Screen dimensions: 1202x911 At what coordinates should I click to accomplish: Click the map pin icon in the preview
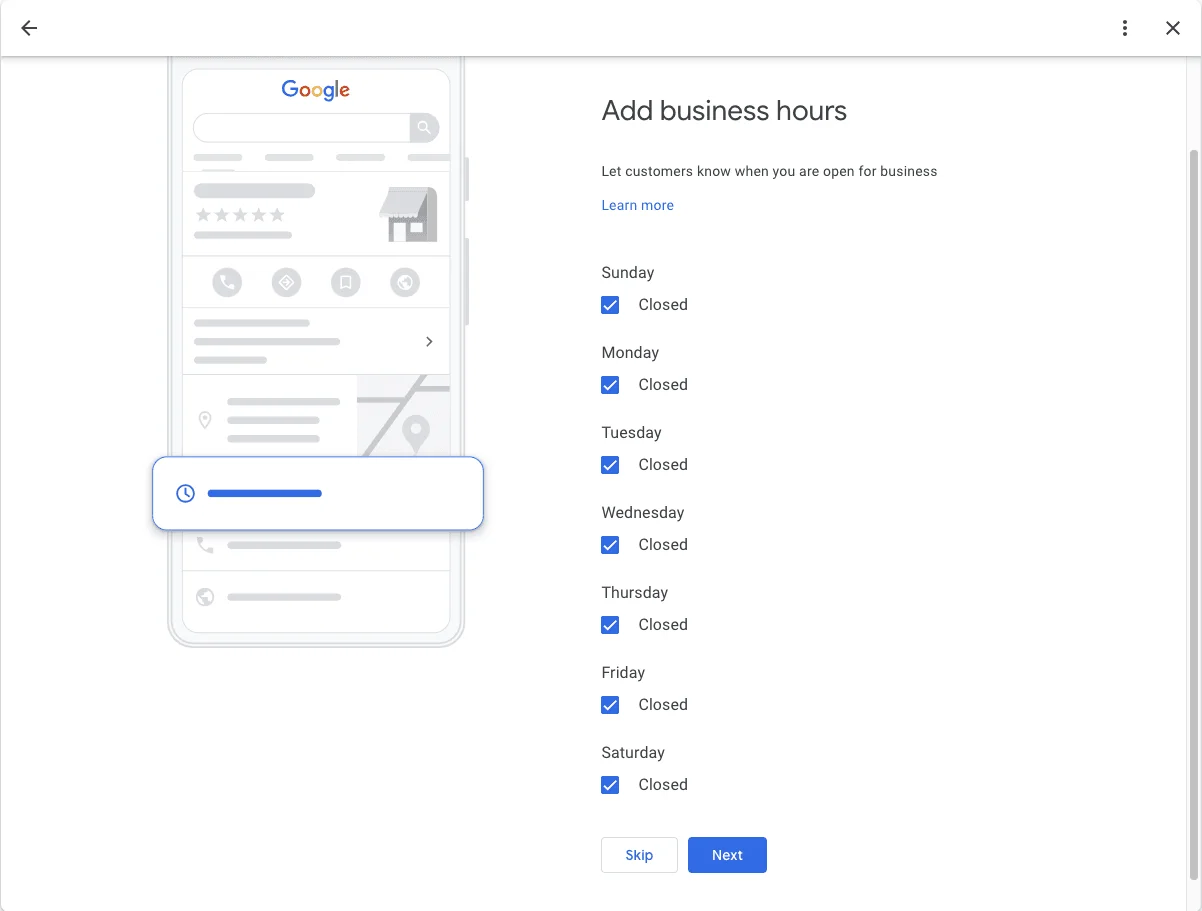tap(205, 420)
